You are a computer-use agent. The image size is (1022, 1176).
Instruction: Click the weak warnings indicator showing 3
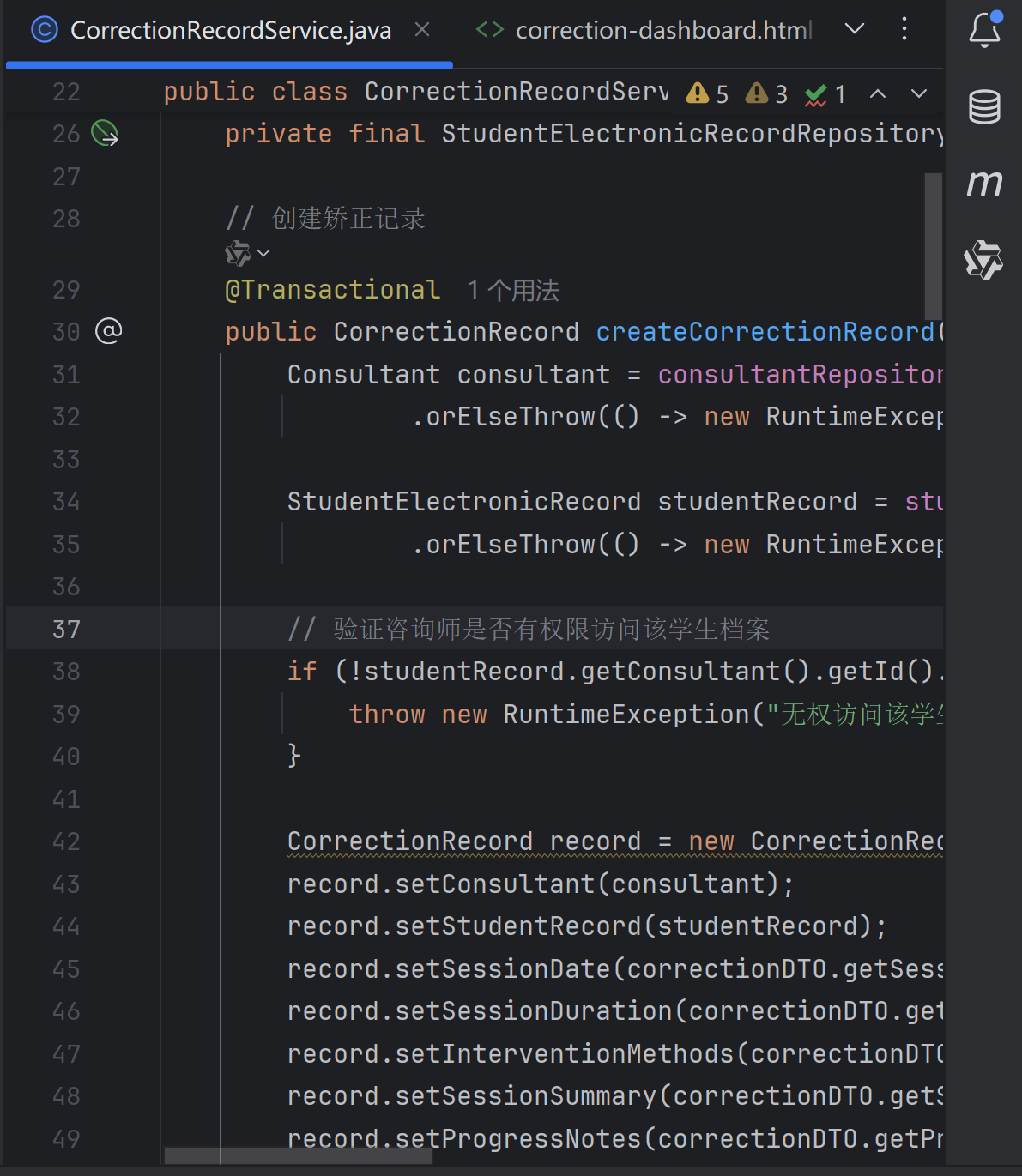(x=766, y=93)
